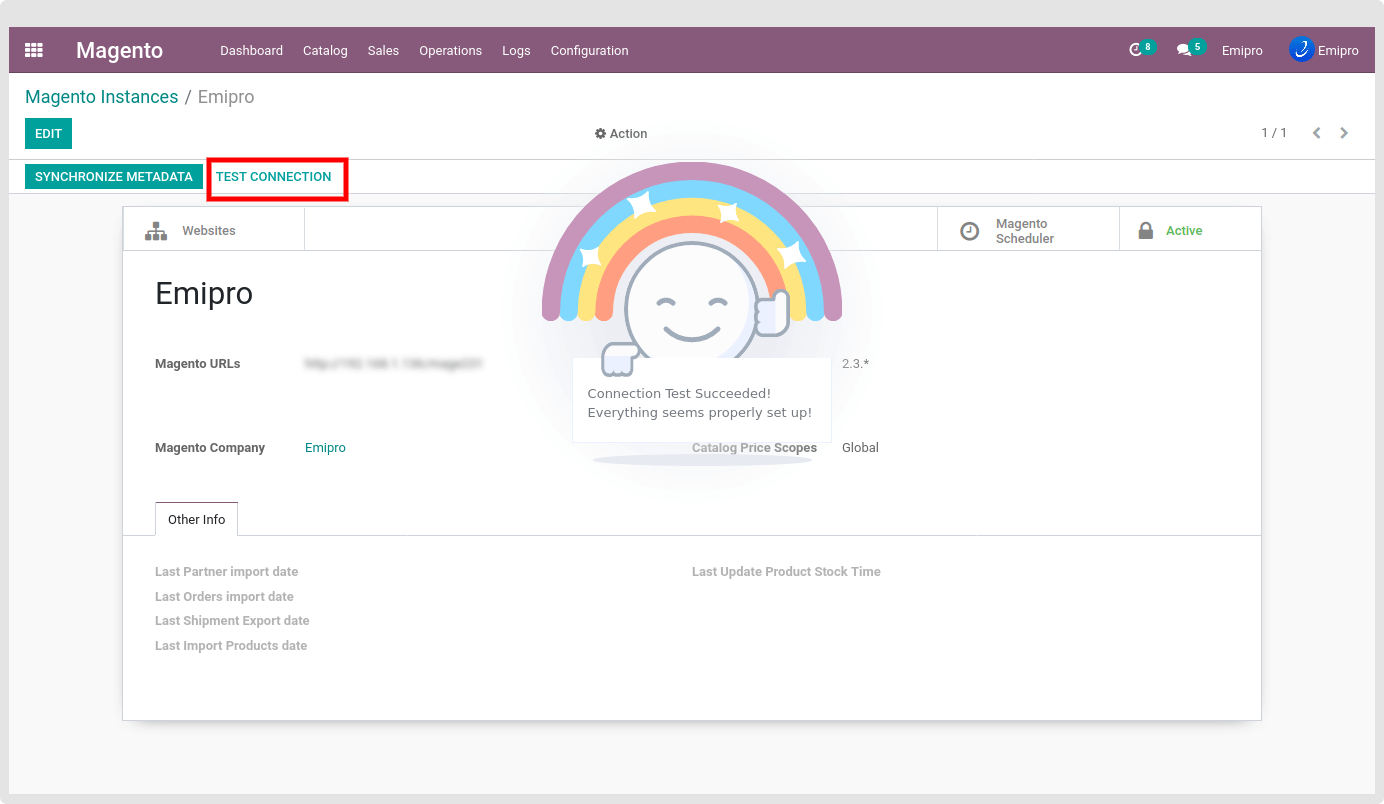Image resolution: width=1384 pixels, height=804 pixels.
Task: Open the Logs menu
Action: (516, 51)
